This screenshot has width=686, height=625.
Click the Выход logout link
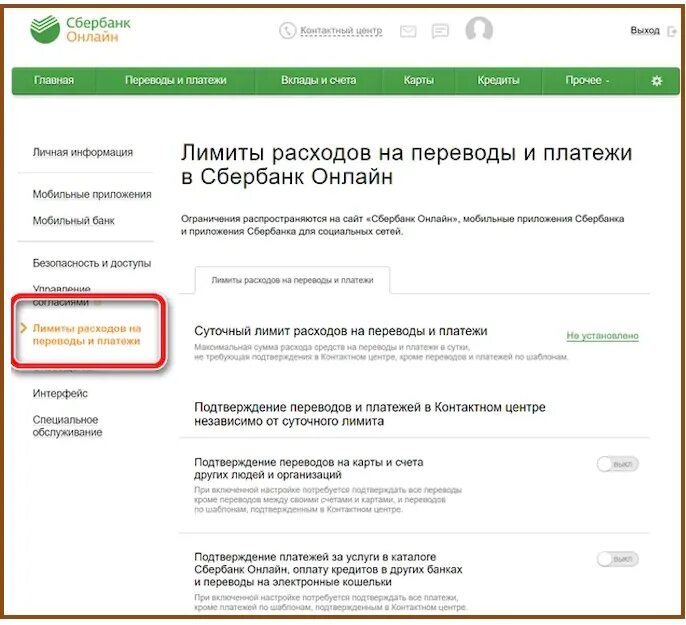pyautogui.click(x=644, y=31)
